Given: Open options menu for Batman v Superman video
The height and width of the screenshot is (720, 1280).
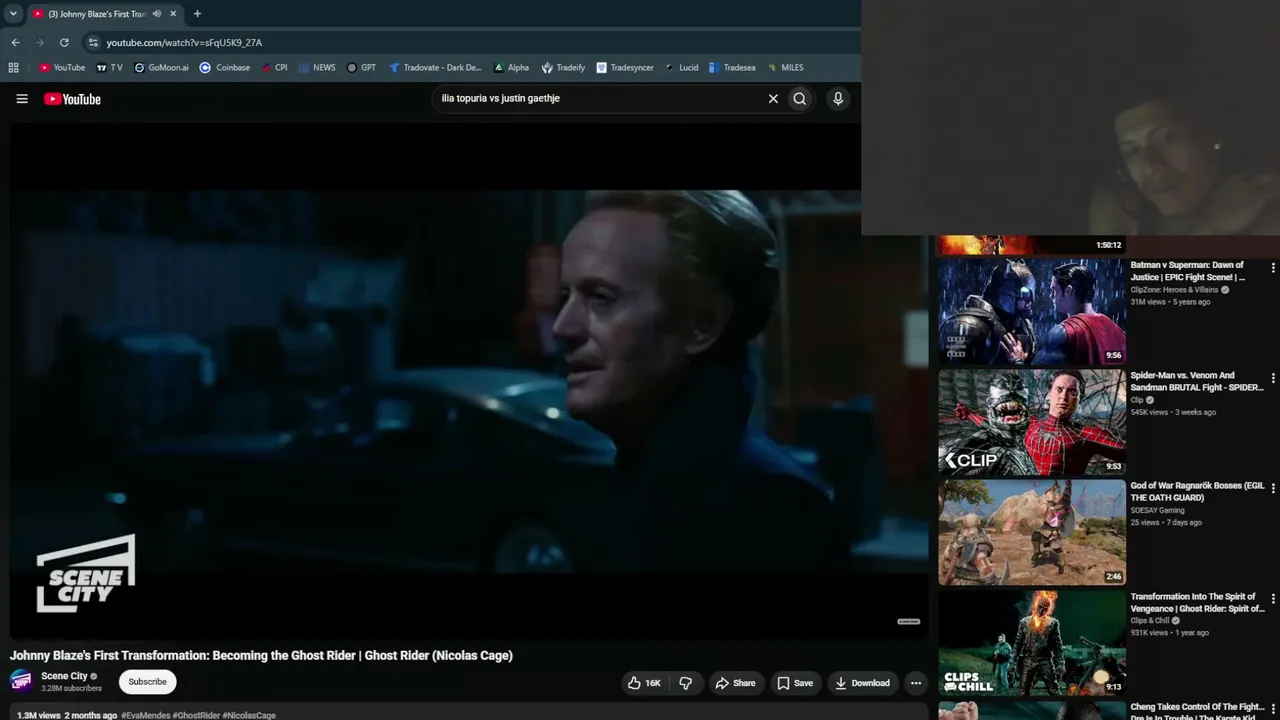Looking at the screenshot, I should point(1273,268).
